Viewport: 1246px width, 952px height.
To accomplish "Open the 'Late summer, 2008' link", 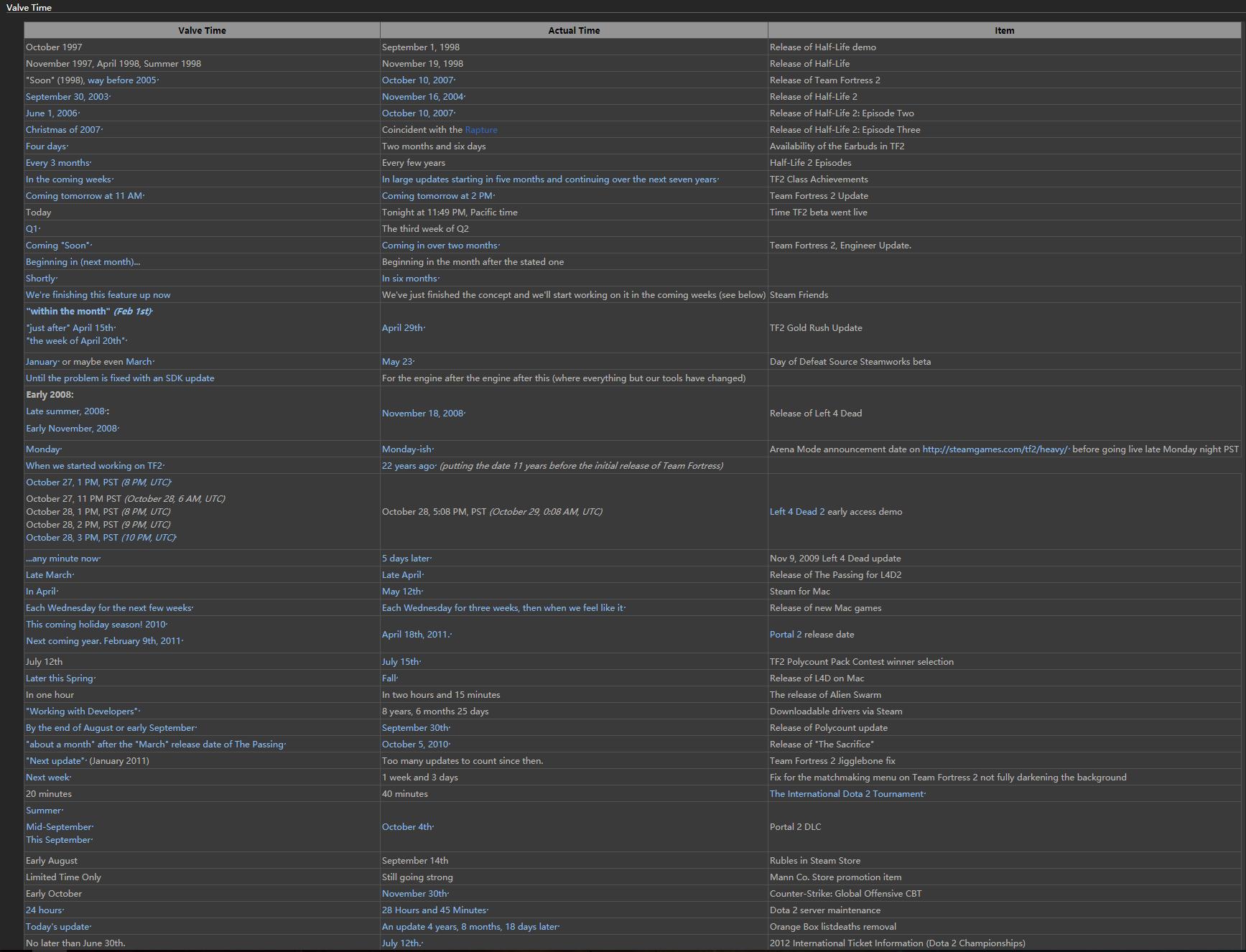I will (x=65, y=411).
